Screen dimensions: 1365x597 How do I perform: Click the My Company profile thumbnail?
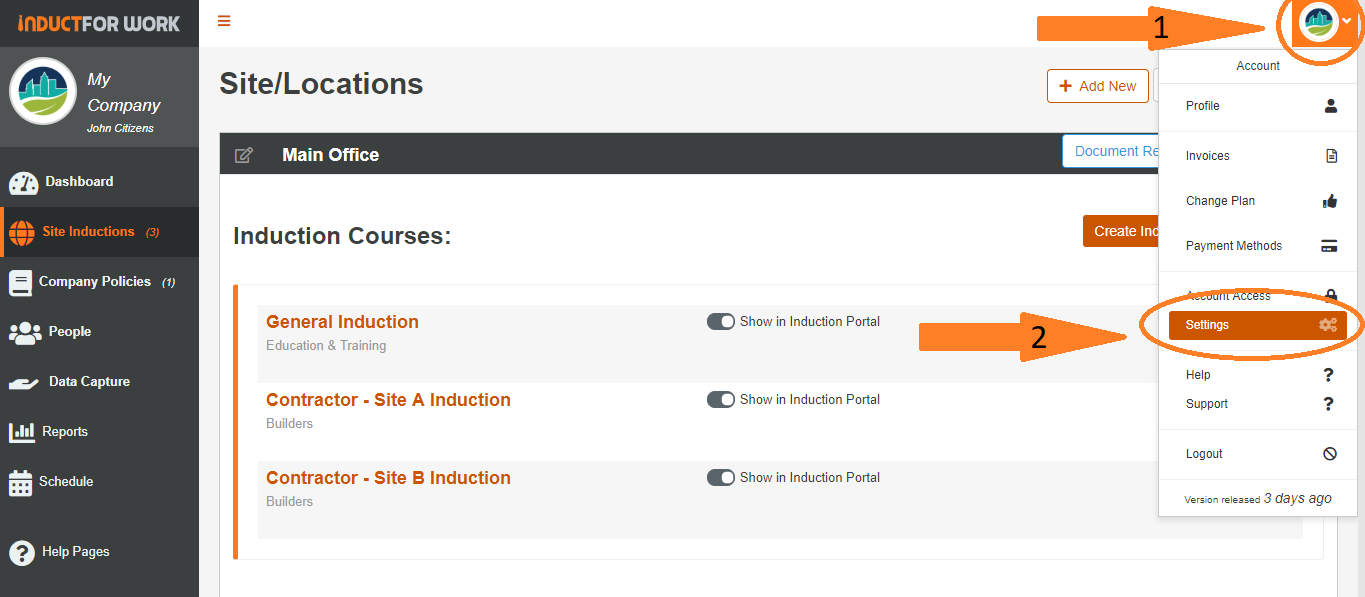click(42, 91)
